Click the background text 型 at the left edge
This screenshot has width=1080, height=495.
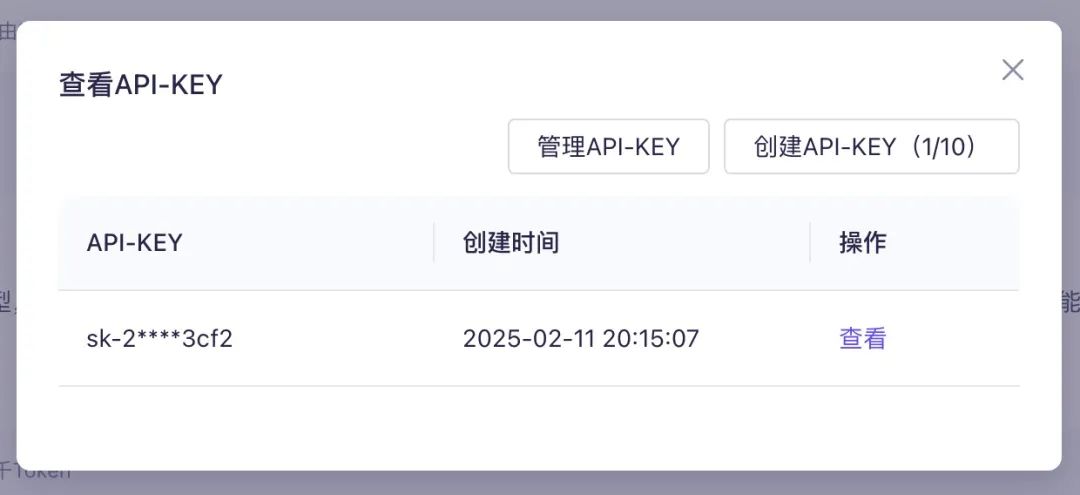click(x=7, y=302)
